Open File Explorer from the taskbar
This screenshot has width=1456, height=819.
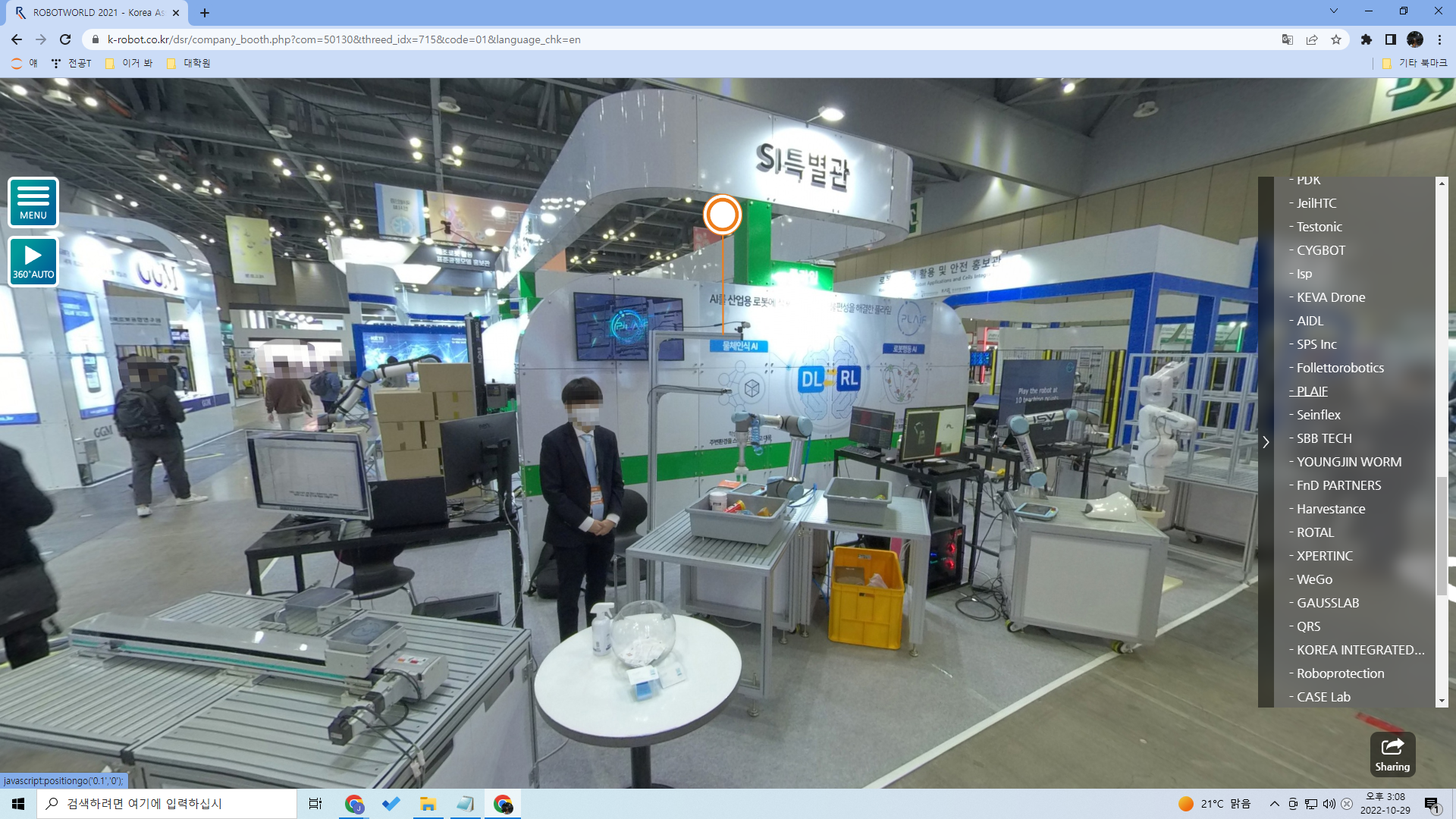click(428, 804)
